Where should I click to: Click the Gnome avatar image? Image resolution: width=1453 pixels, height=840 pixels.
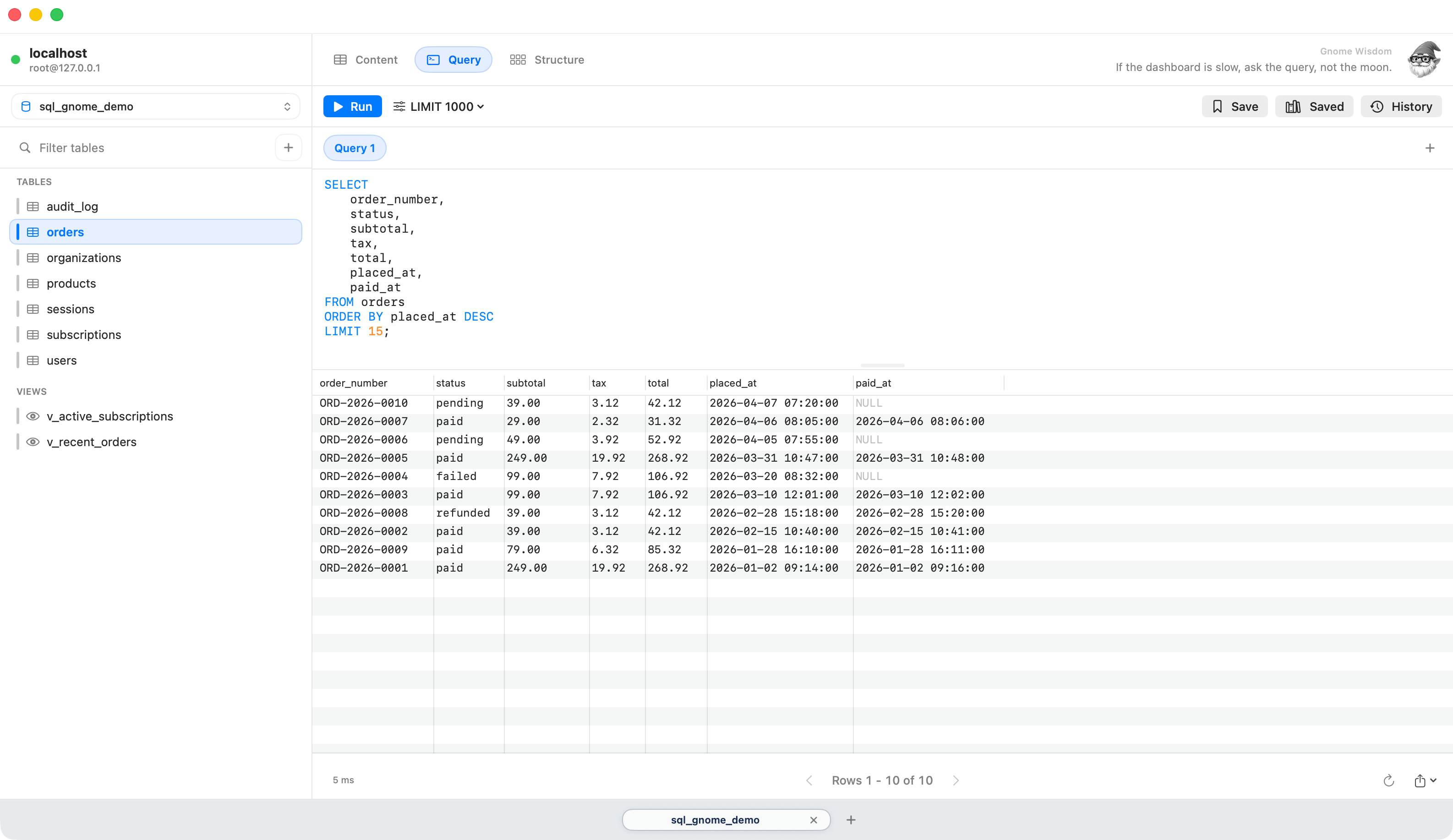[1424, 59]
